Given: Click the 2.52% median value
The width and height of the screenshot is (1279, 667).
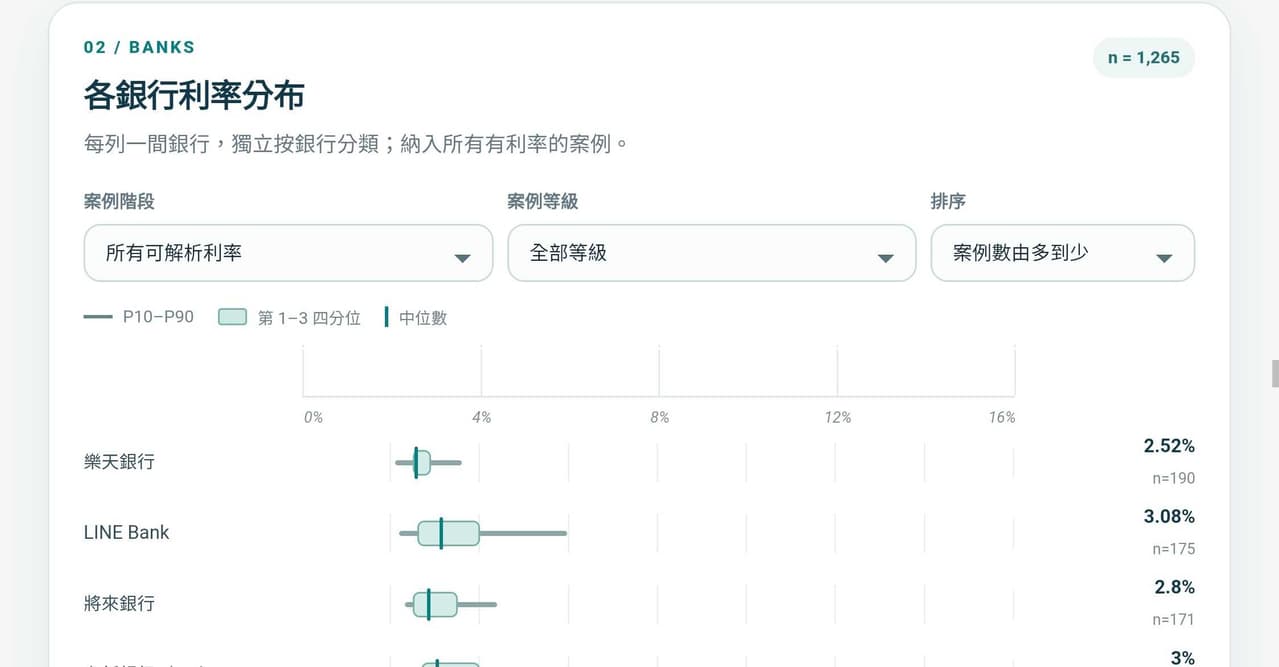Looking at the screenshot, I should click(x=1169, y=446).
